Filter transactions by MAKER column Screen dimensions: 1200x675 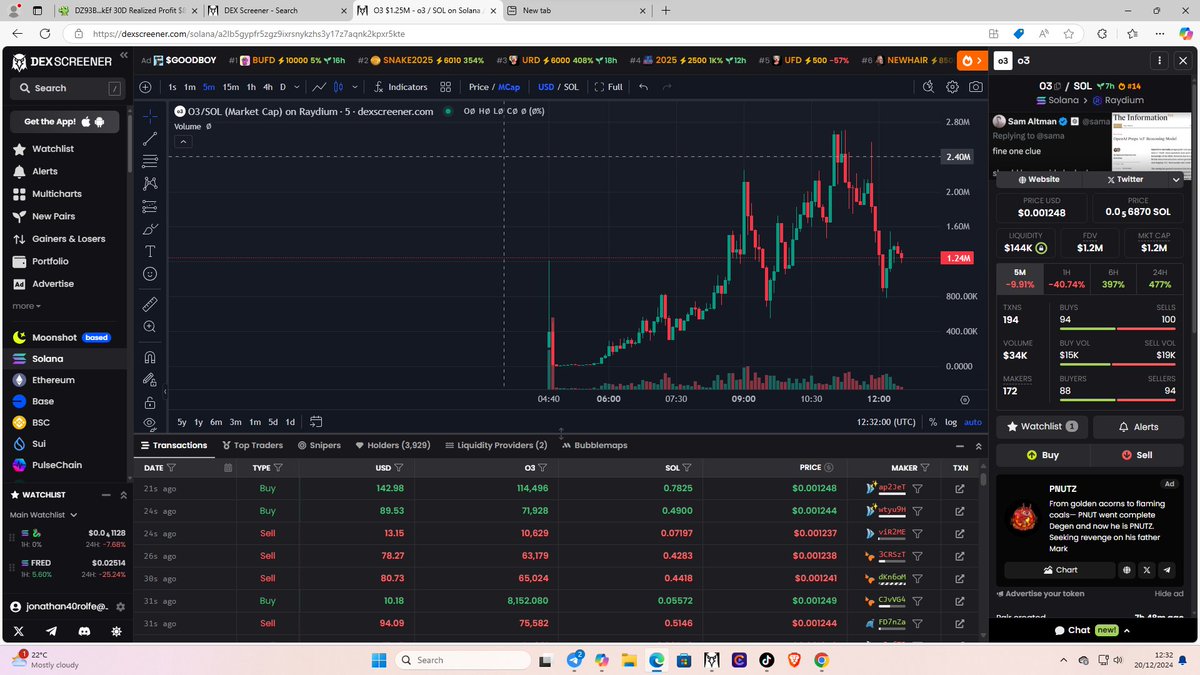(925, 467)
